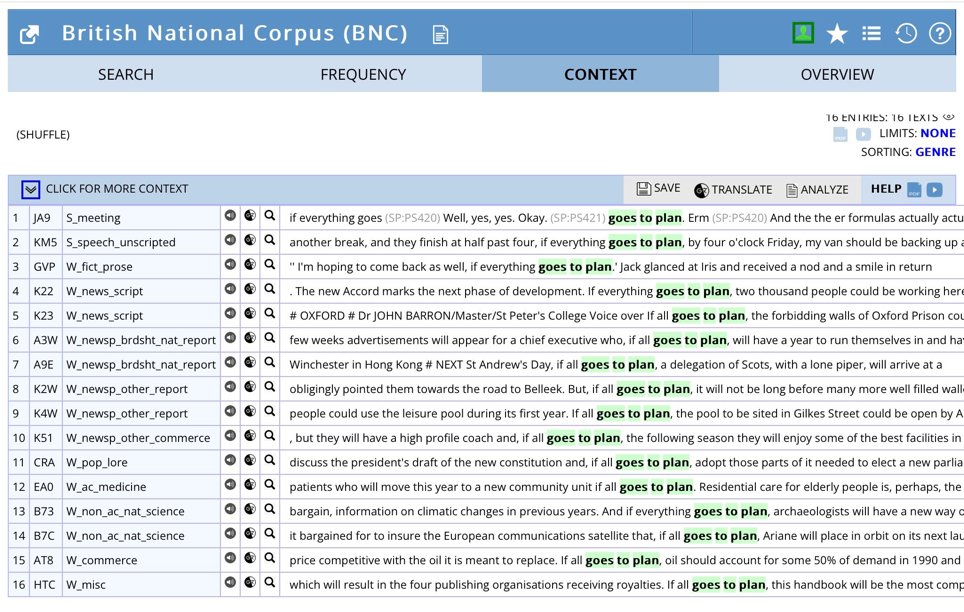Click the HELP label in the toolbar
Screen dimensions: 964x612
[x=886, y=189]
